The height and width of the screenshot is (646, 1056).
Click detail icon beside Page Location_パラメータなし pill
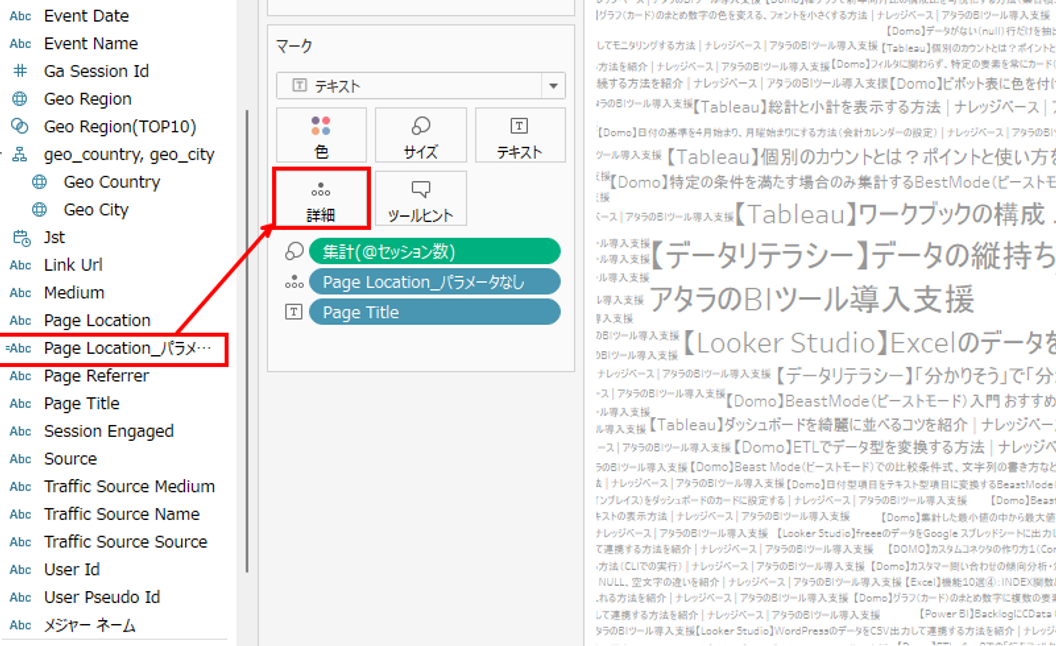294,282
